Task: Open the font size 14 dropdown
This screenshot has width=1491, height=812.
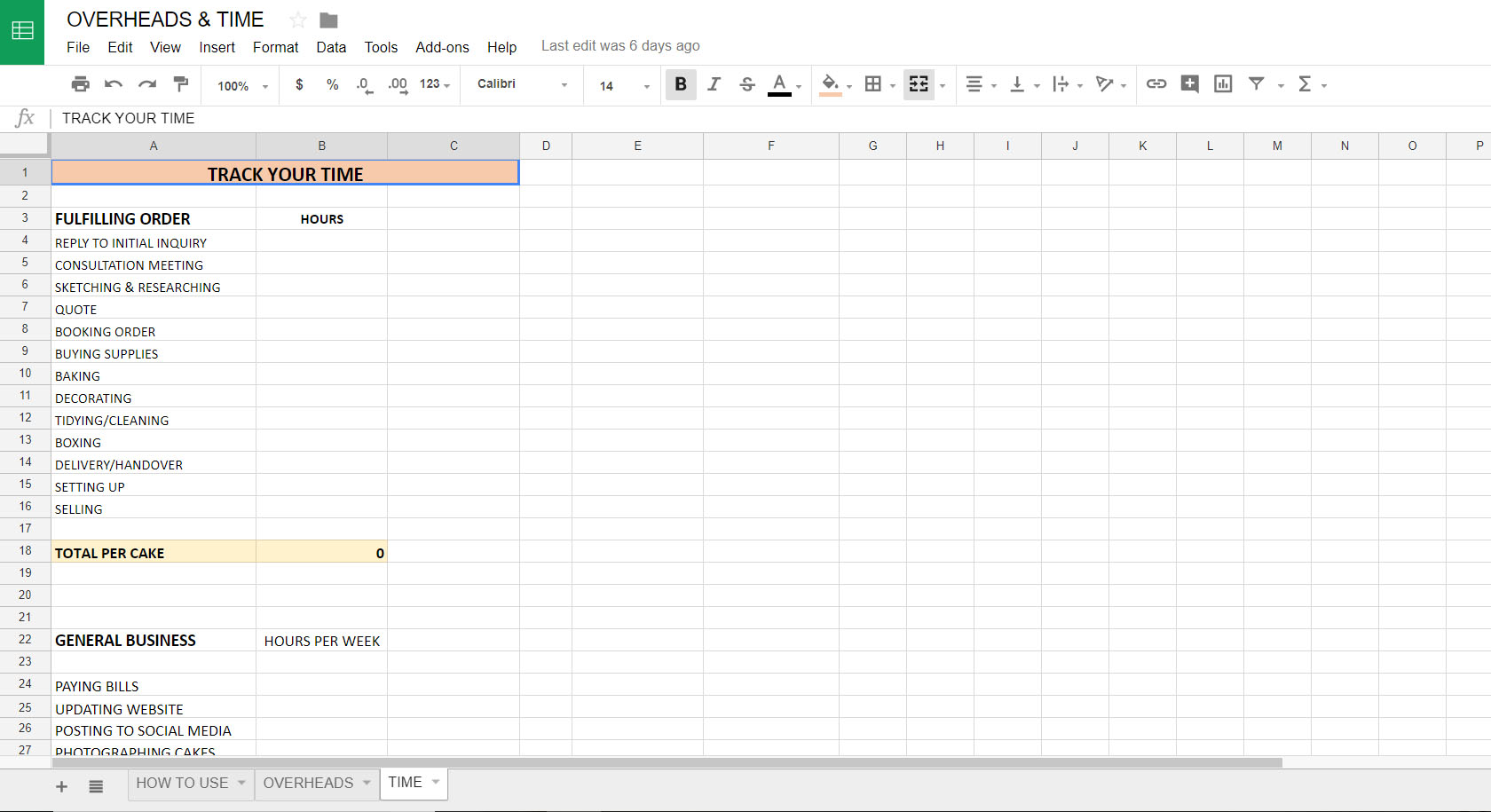Action: (x=625, y=86)
